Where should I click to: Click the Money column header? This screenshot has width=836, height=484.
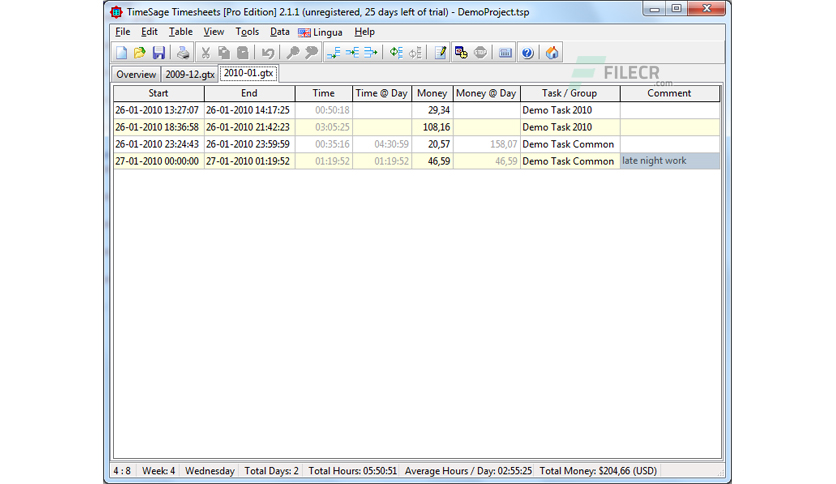[x=432, y=93]
